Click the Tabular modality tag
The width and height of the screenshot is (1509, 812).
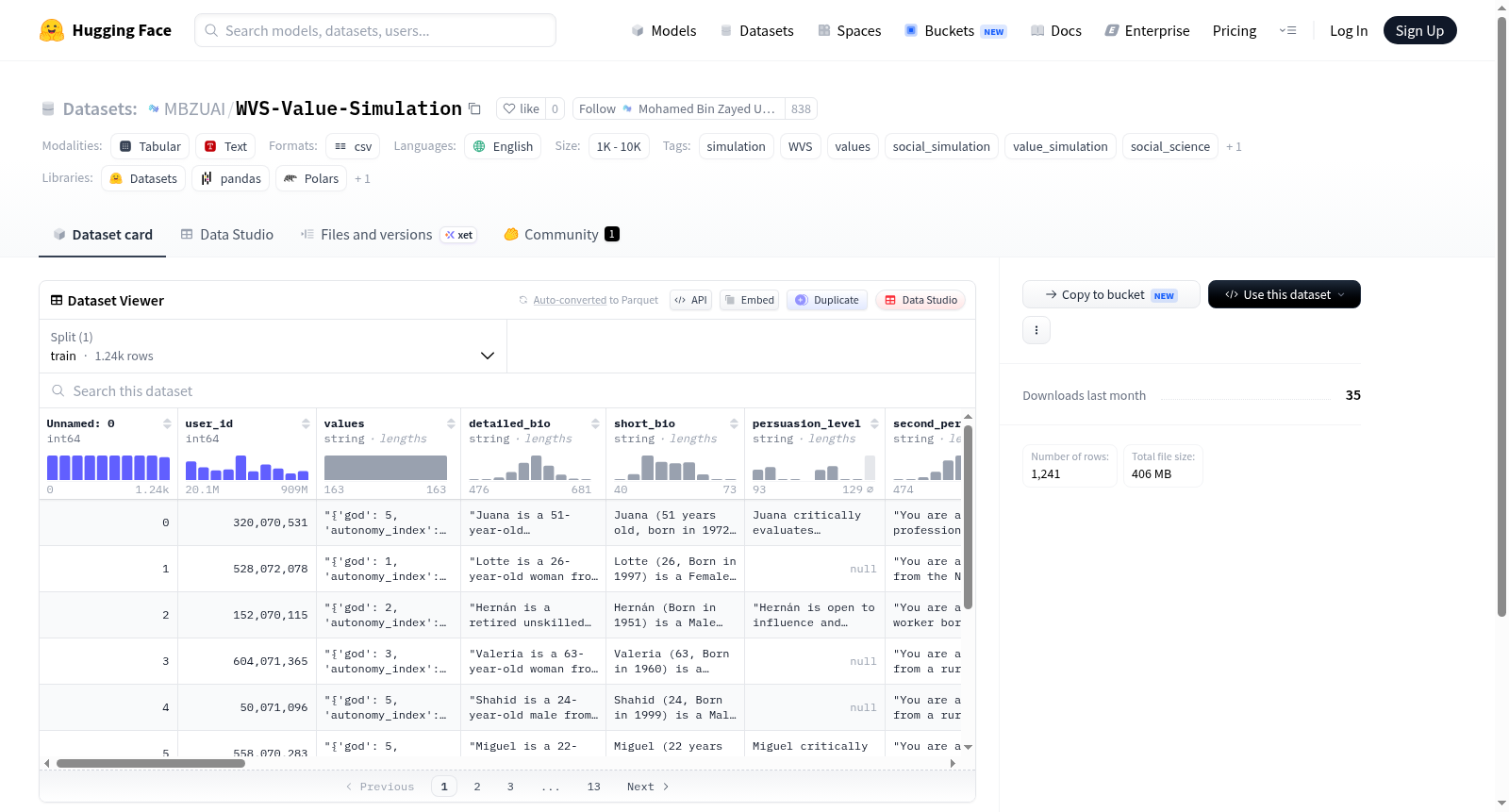(150, 146)
